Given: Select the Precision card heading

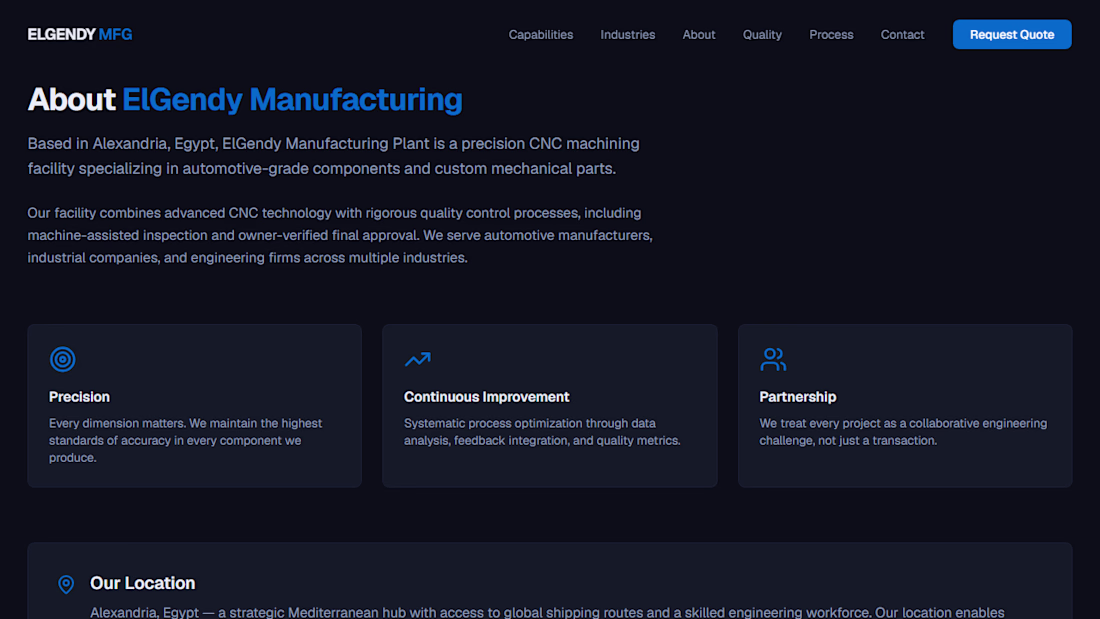Looking at the screenshot, I should (x=79, y=397).
